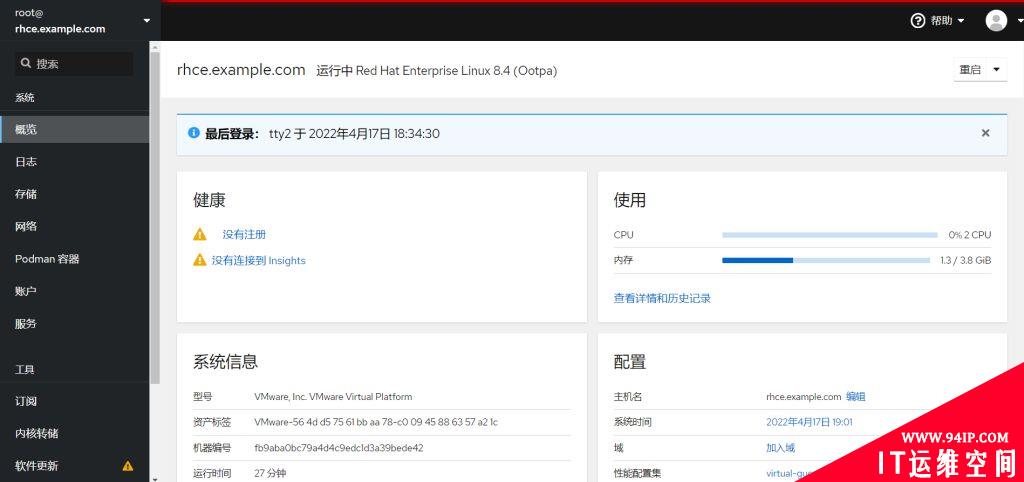Click the warning icon on 软件更新 sidebar item
This screenshot has height=482, width=1024.
click(128, 466)
